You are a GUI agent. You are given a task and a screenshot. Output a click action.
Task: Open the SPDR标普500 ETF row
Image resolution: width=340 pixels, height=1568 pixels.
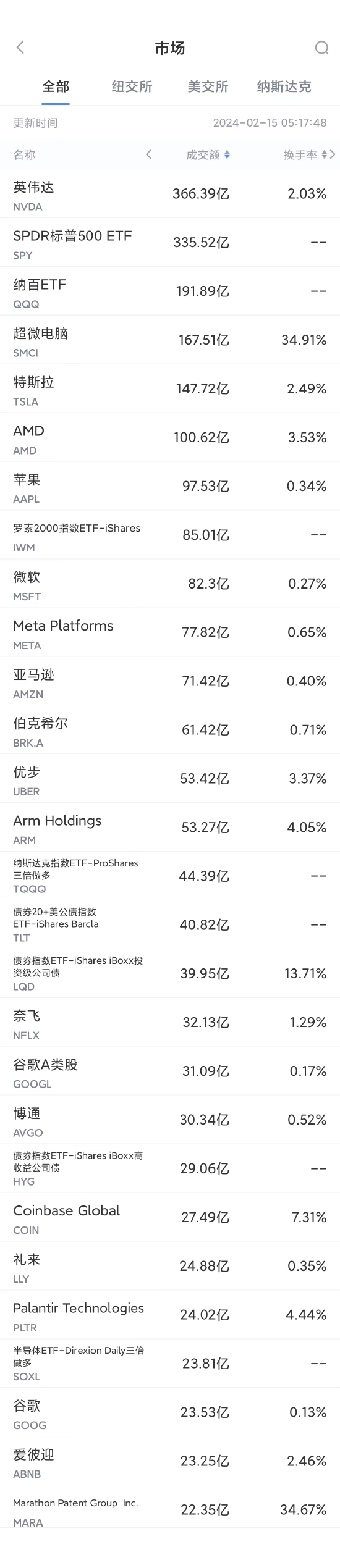pos(170,243)
